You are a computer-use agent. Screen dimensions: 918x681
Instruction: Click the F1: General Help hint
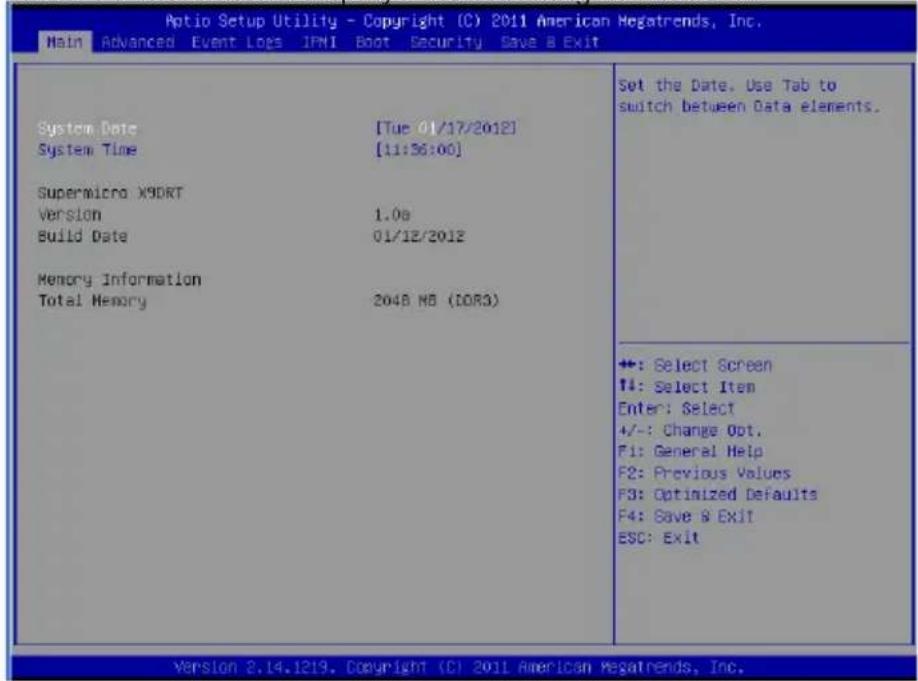pos(690,451)
